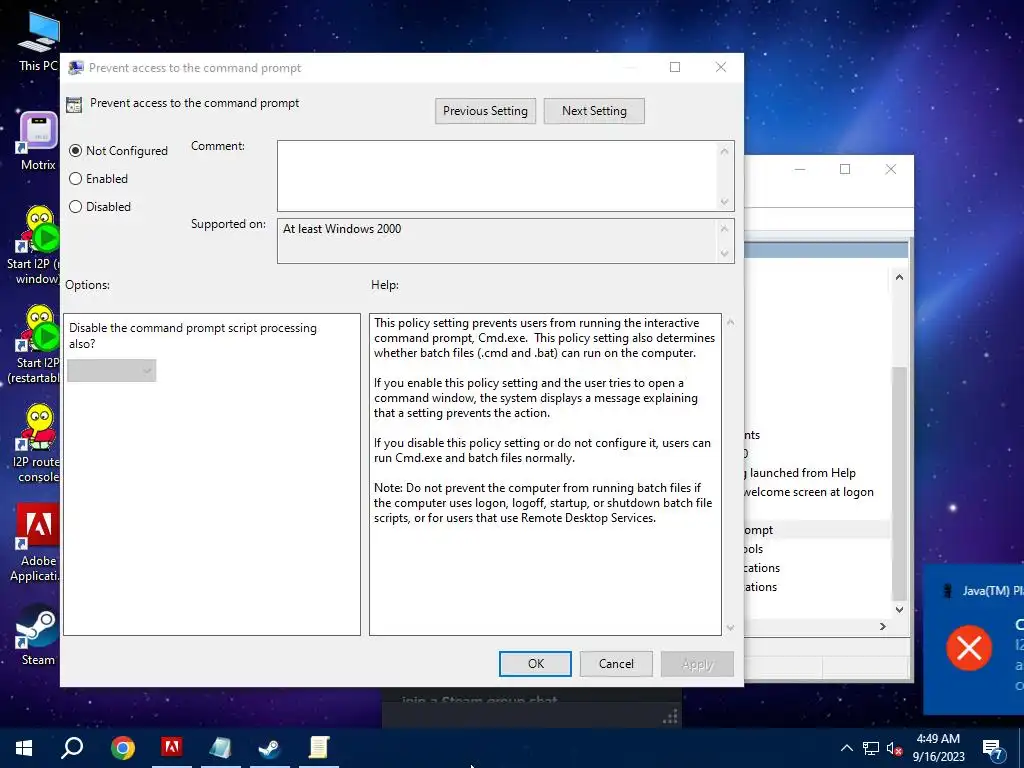This screenshot has width=1024, height=768.
Task: Open This PC desktop icon
Action: (x=38, y=41)
